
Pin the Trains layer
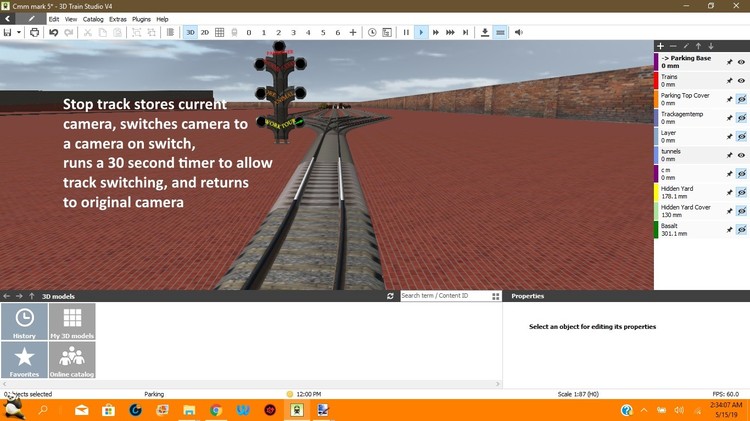click(x=729, y=81)
